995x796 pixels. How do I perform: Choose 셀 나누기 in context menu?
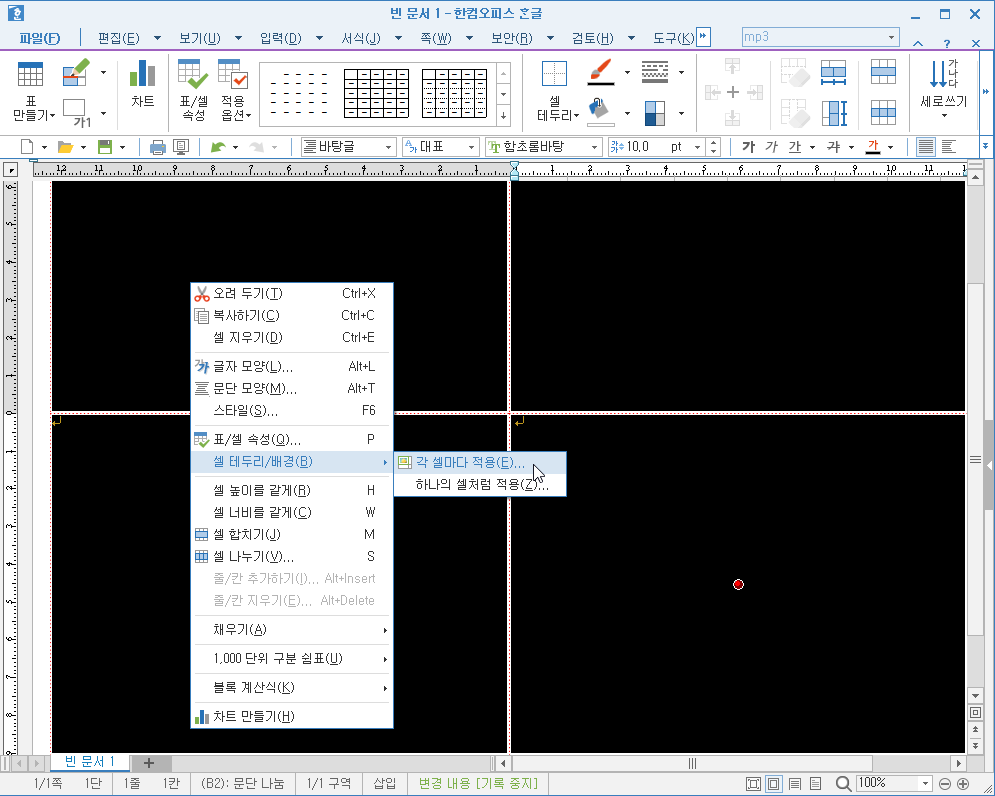tap(292, 557)
